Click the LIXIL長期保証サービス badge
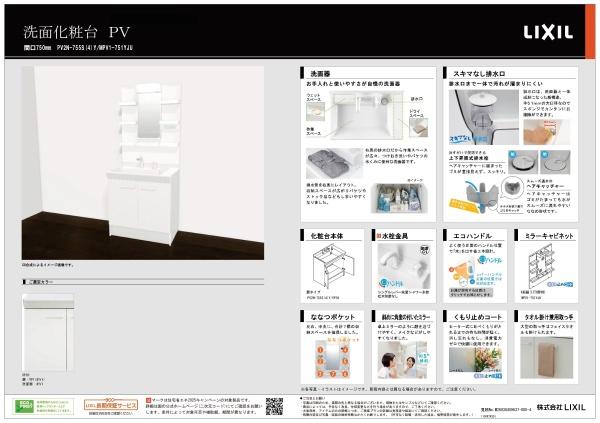 [110, 405]
